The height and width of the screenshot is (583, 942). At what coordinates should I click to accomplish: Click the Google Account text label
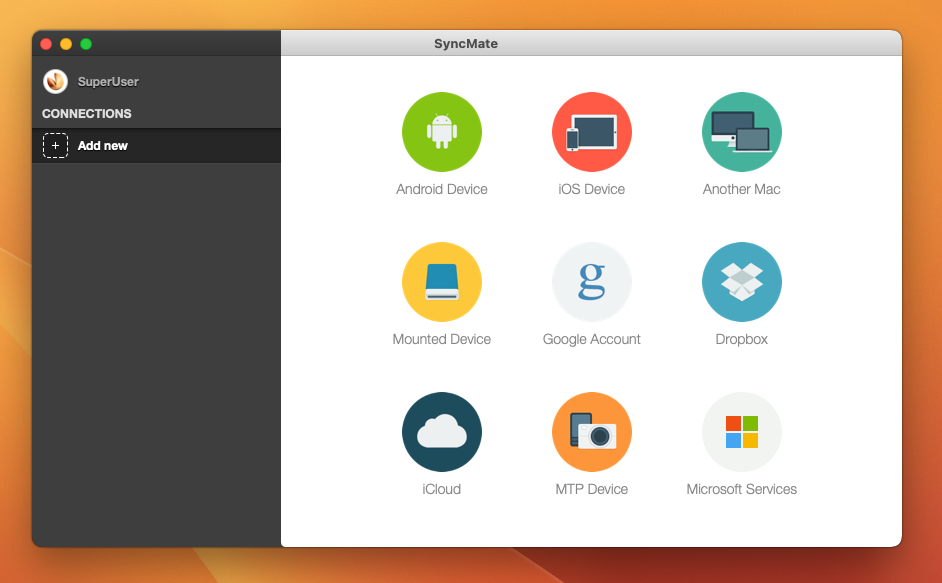point(591,340)
